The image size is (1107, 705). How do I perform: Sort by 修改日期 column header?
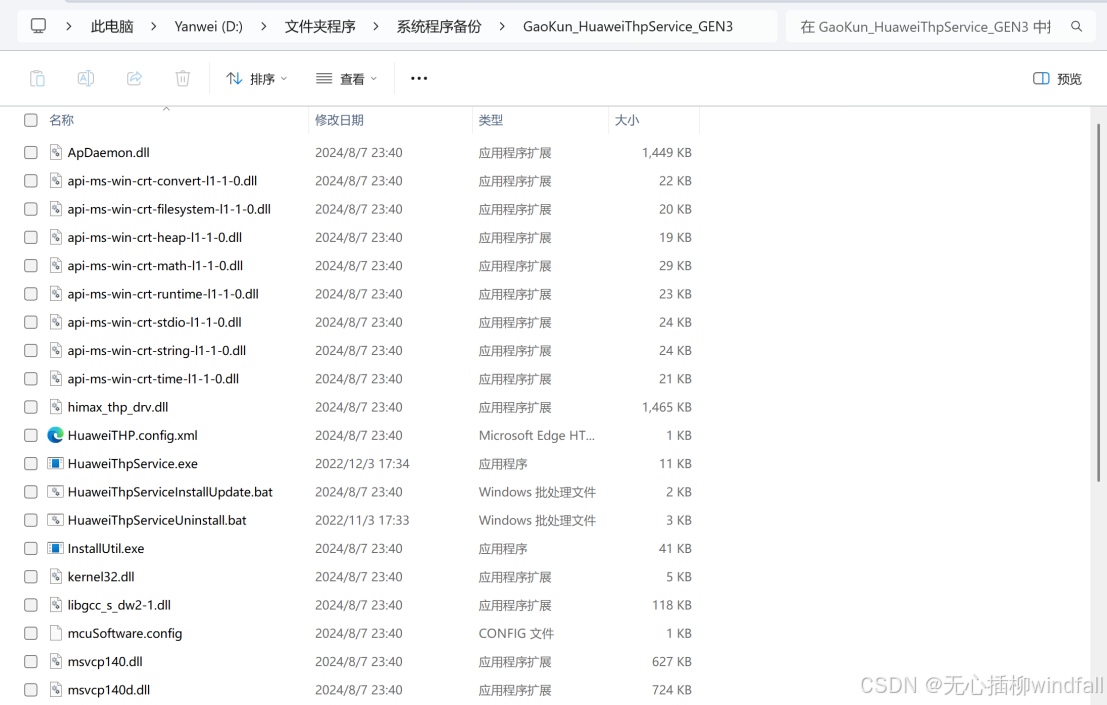pyautogui.click(x=339, y=120)
